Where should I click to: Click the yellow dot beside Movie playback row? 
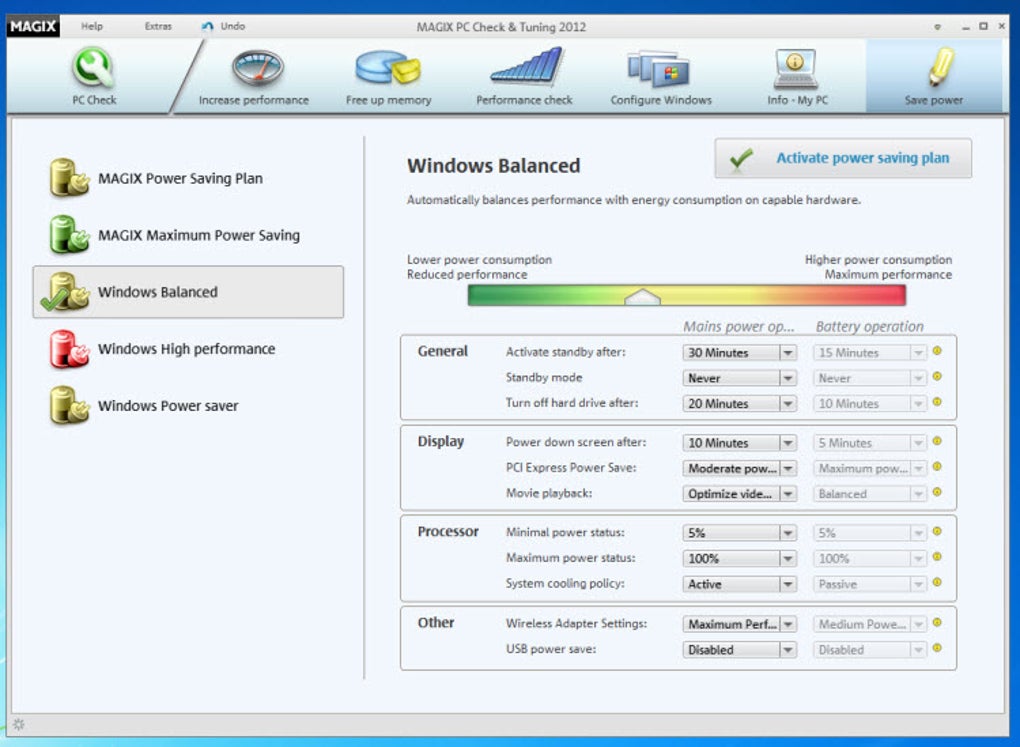(937, 492)
